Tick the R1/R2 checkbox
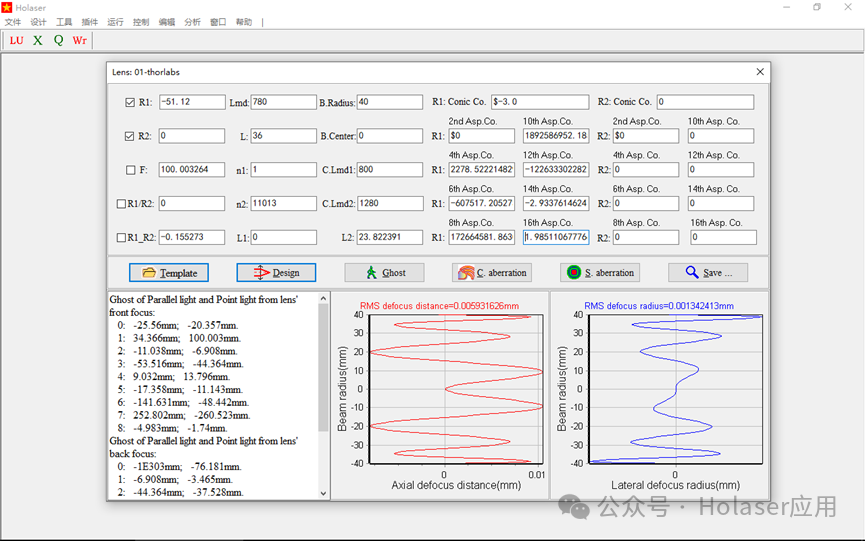865x541 pixels. click(x=121, y=203)
